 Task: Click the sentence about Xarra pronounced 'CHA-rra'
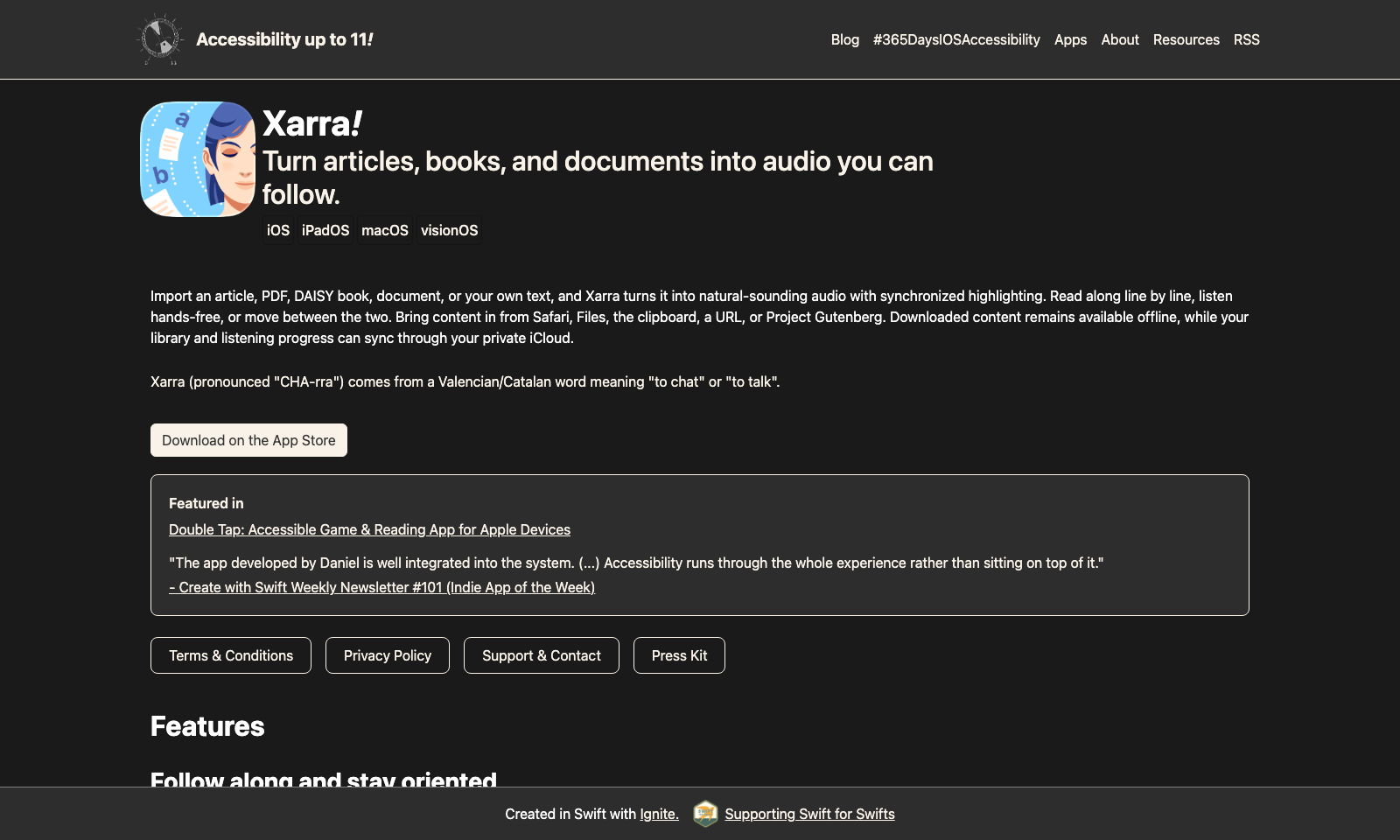pyautogui.click(x=465, y=381)
